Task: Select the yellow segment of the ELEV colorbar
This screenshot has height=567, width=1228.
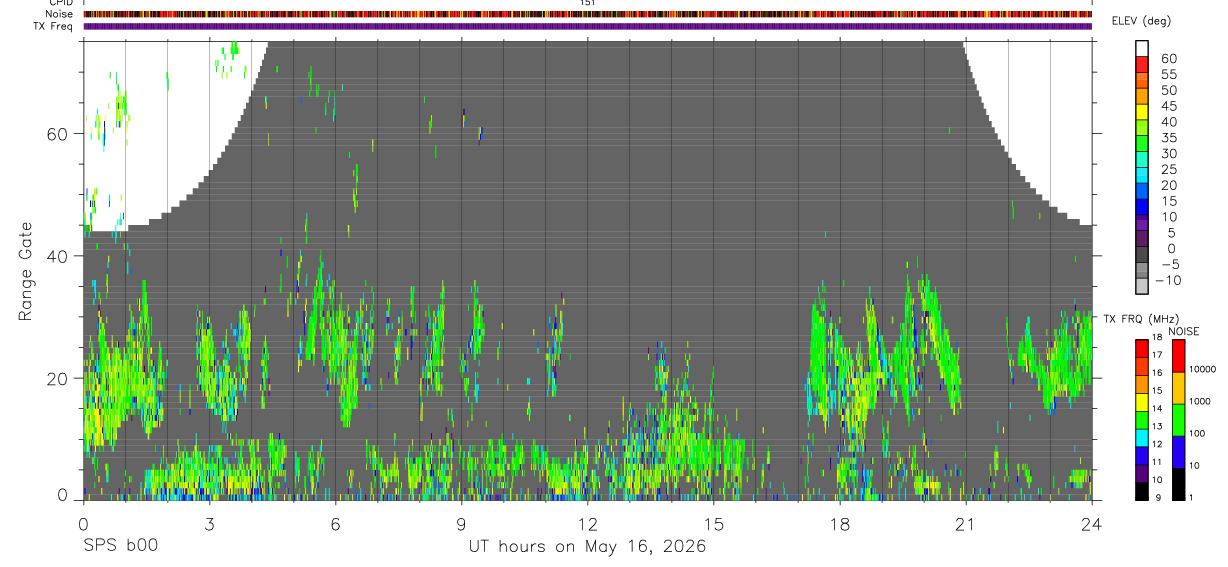Action: [1142, 111]
